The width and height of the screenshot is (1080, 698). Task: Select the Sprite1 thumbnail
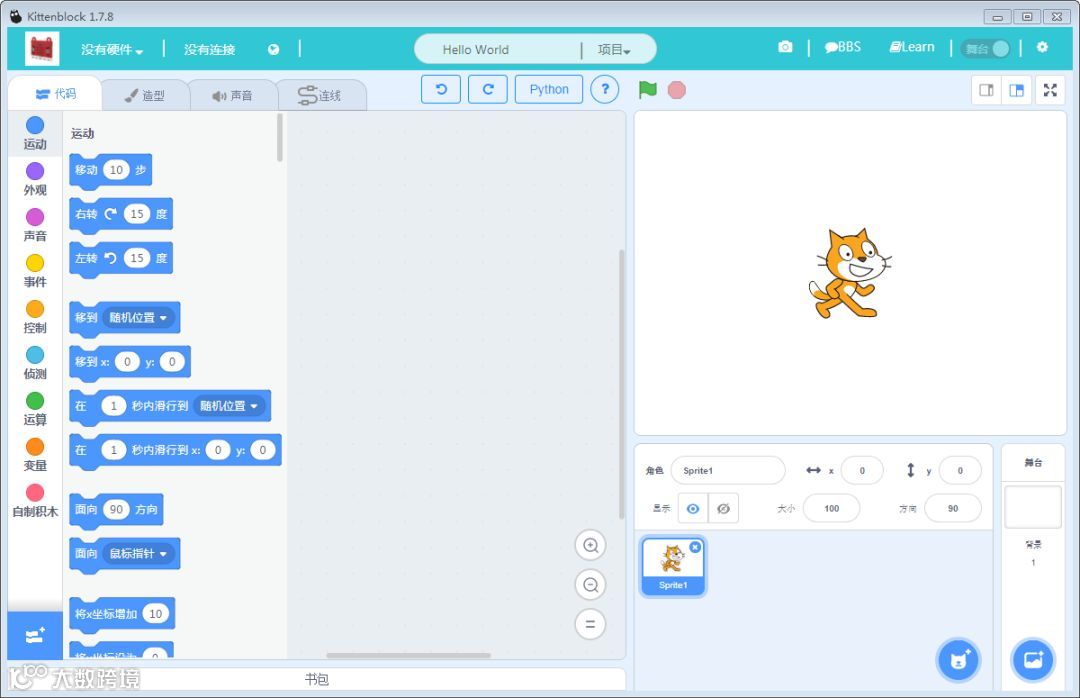pyautogui.click(x=673, y=566)
